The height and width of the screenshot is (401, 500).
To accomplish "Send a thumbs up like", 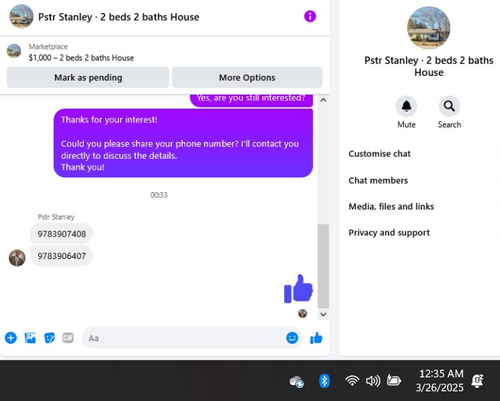I will (316, 338).
